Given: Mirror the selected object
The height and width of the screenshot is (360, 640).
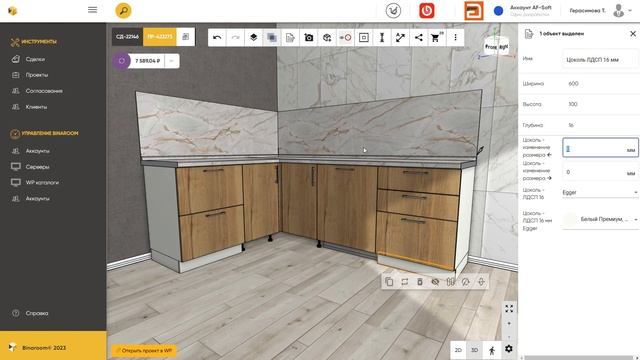Looking at the screenshot, I should click(x=450, y=282).
